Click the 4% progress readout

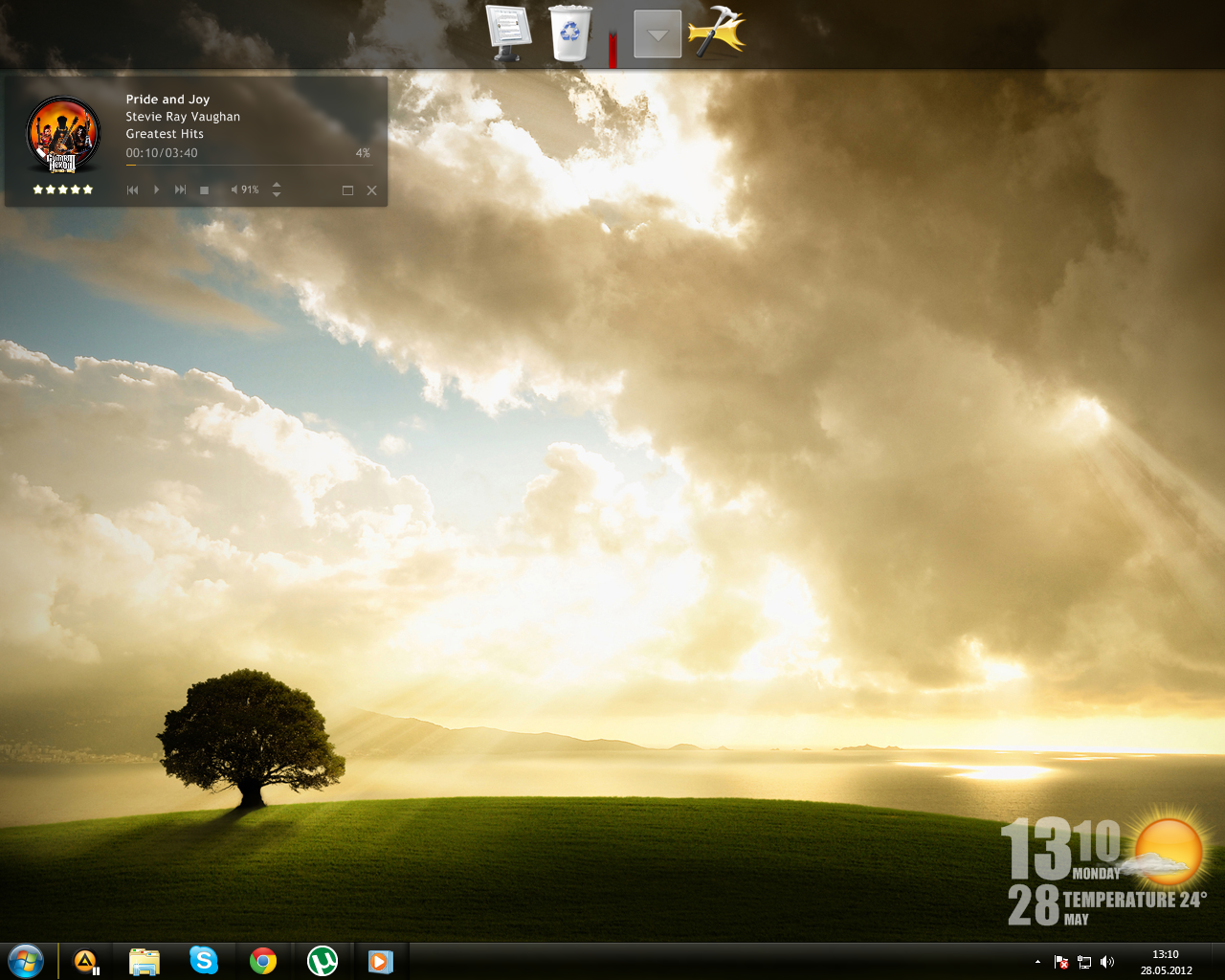tap(363, 153)
